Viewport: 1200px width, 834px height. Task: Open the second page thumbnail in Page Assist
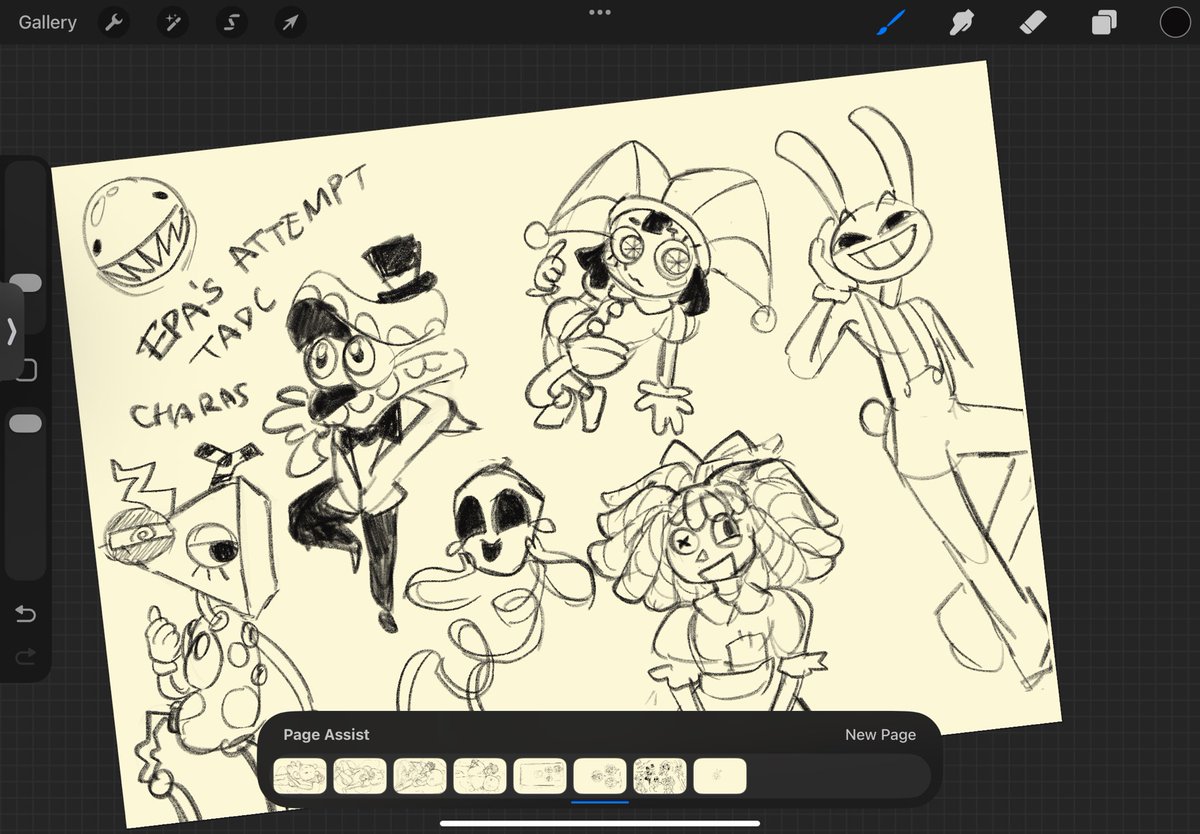pyautogui.click(x=360, y=776)
